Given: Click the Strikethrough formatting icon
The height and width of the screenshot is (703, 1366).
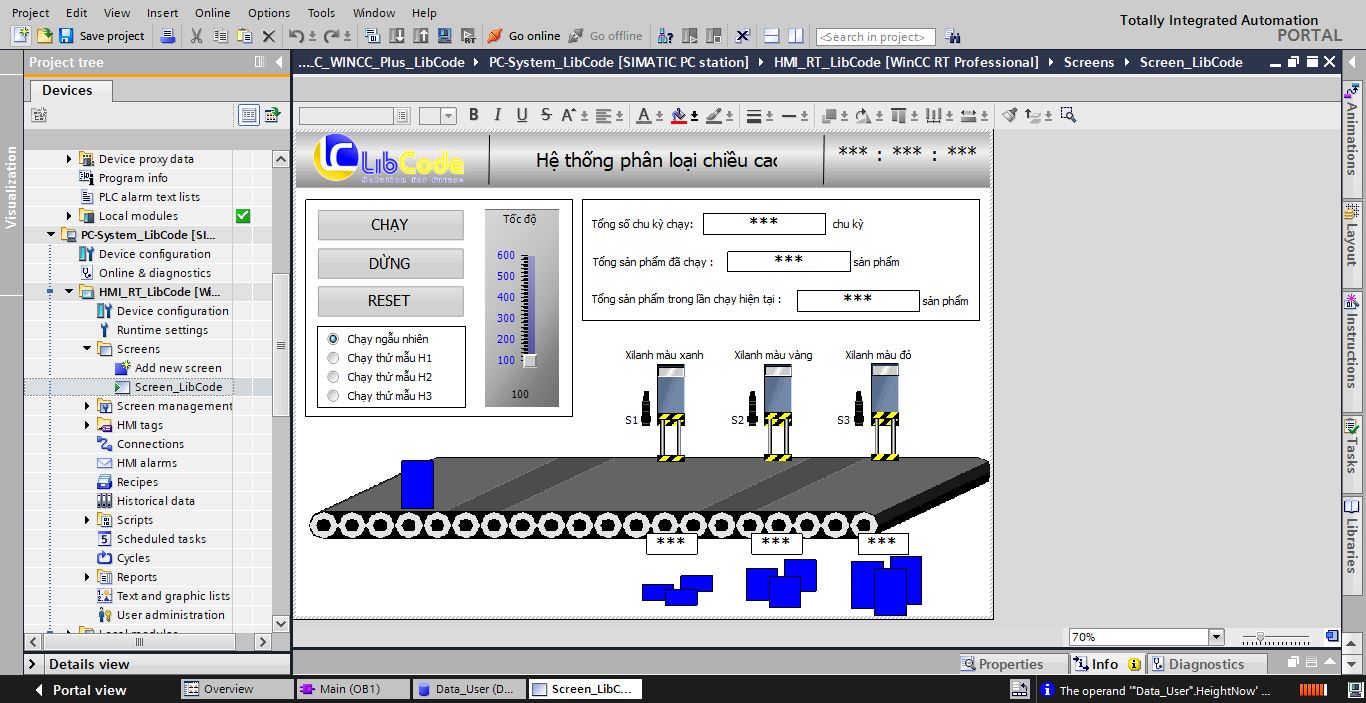Looking at the screenshot, I should tap(546, 115).
